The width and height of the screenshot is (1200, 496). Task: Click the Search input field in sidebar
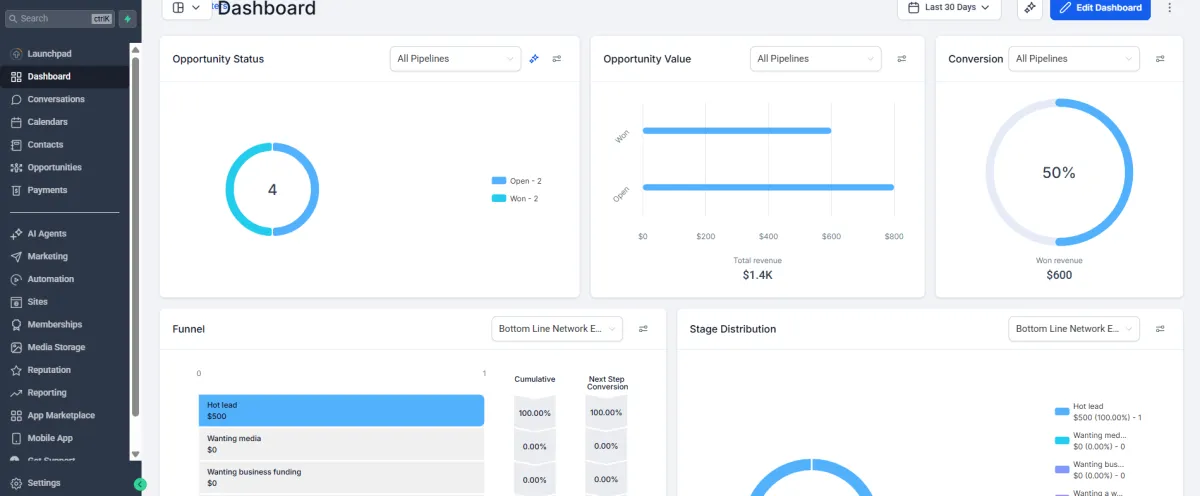coord(60,19)
